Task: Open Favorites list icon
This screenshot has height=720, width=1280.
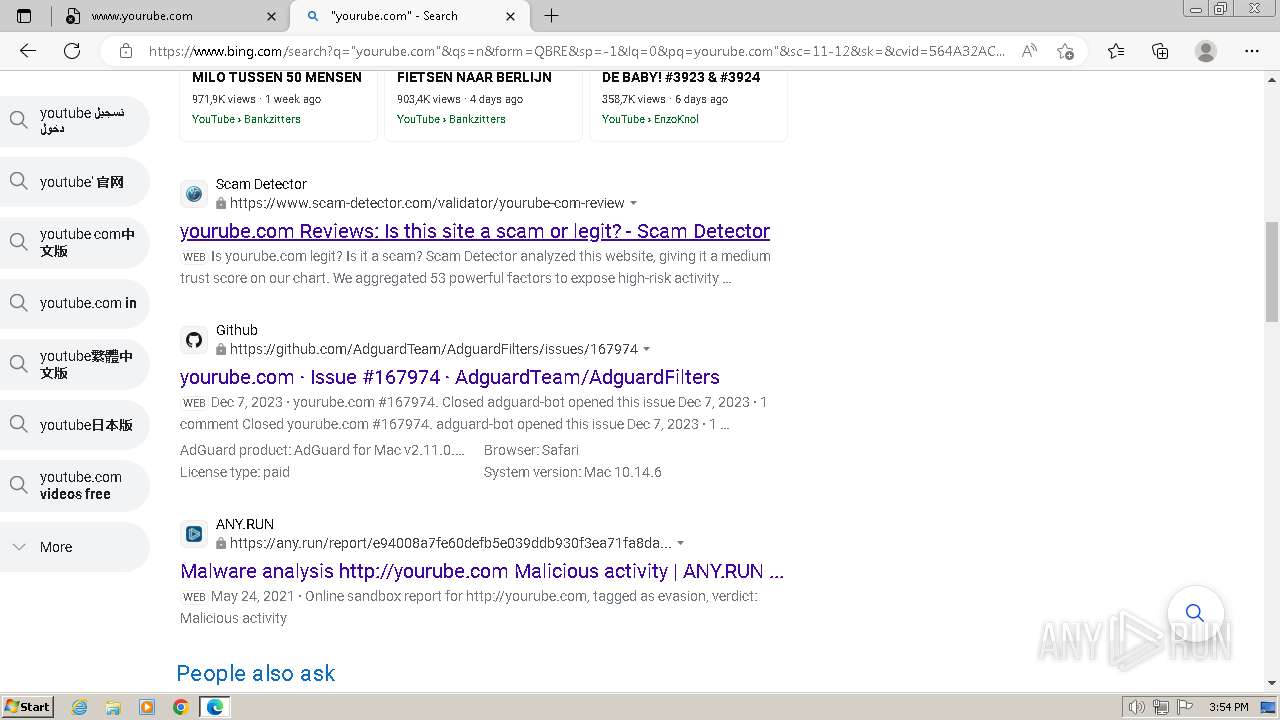Action: (1116, 51)
